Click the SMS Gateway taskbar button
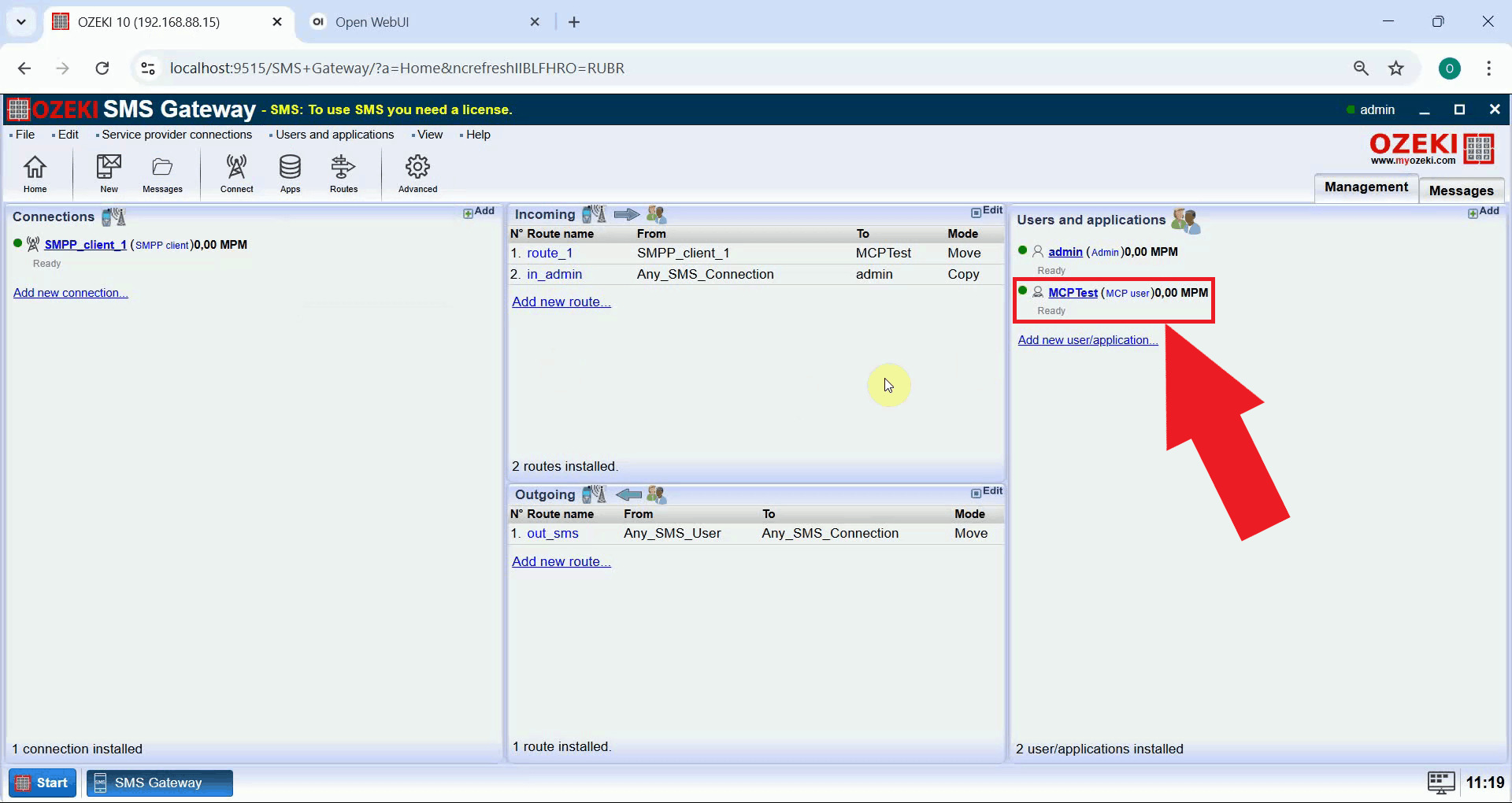This screenshot has height=803, width=1512. pos(159,783)
